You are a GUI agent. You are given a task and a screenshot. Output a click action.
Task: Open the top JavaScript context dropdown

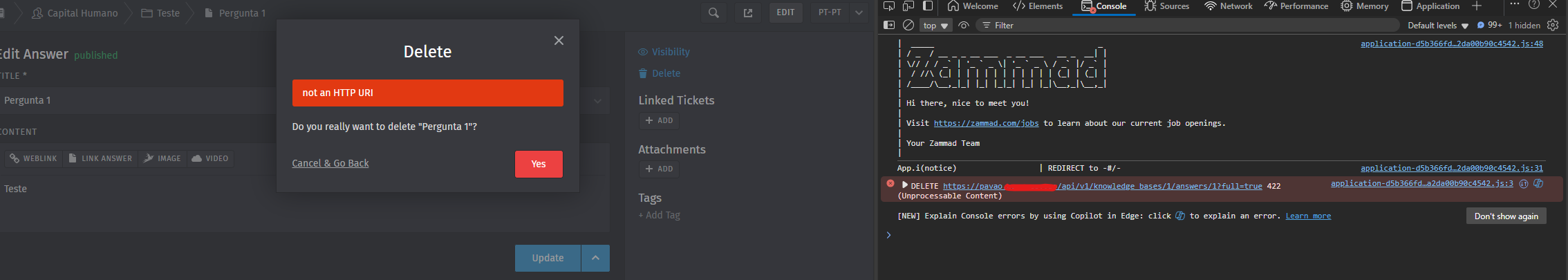pos(935,26)
